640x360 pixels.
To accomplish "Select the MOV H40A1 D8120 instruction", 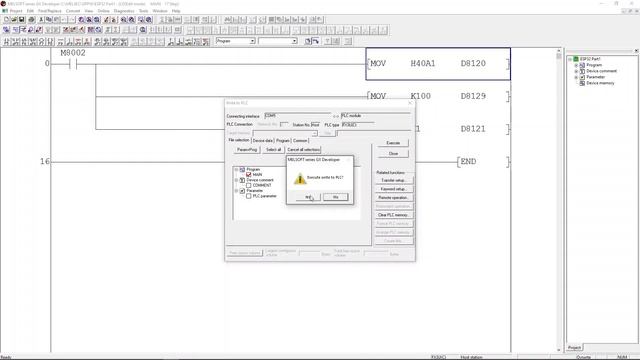I will tap(438, 64).
